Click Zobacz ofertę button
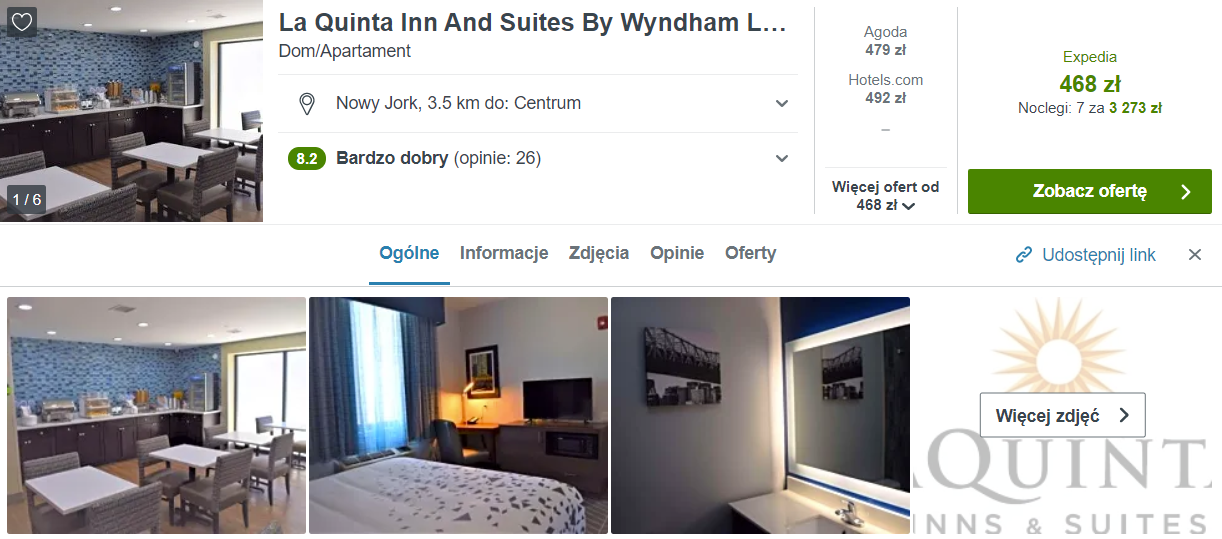 point(1090,192)
